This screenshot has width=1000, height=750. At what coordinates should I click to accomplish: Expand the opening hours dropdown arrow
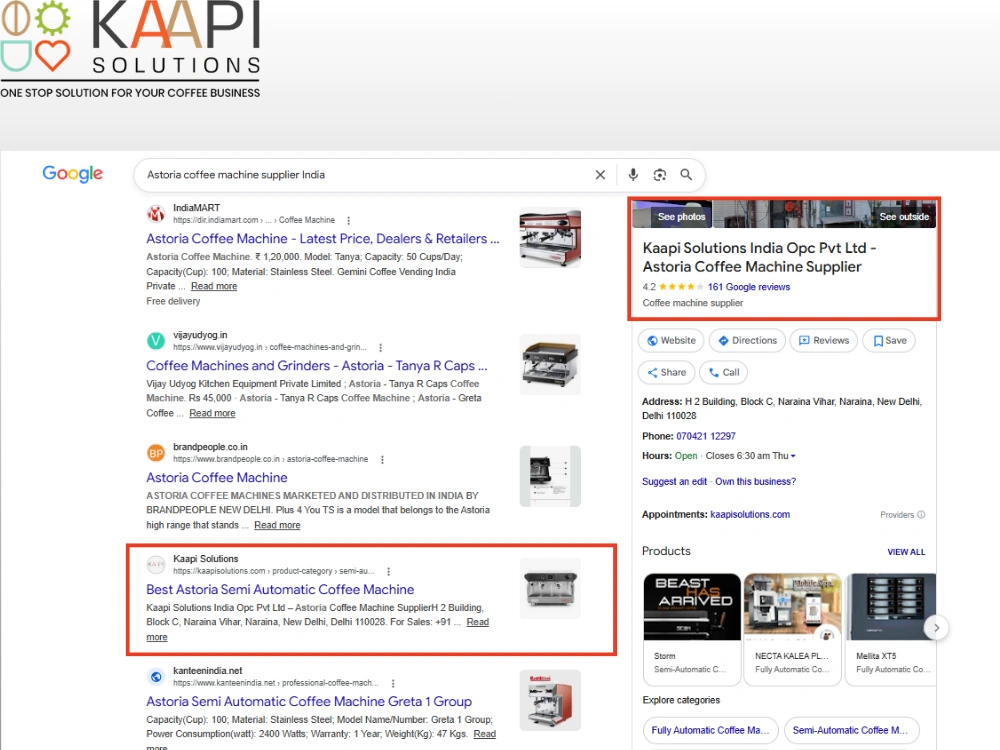coord(793,456)
